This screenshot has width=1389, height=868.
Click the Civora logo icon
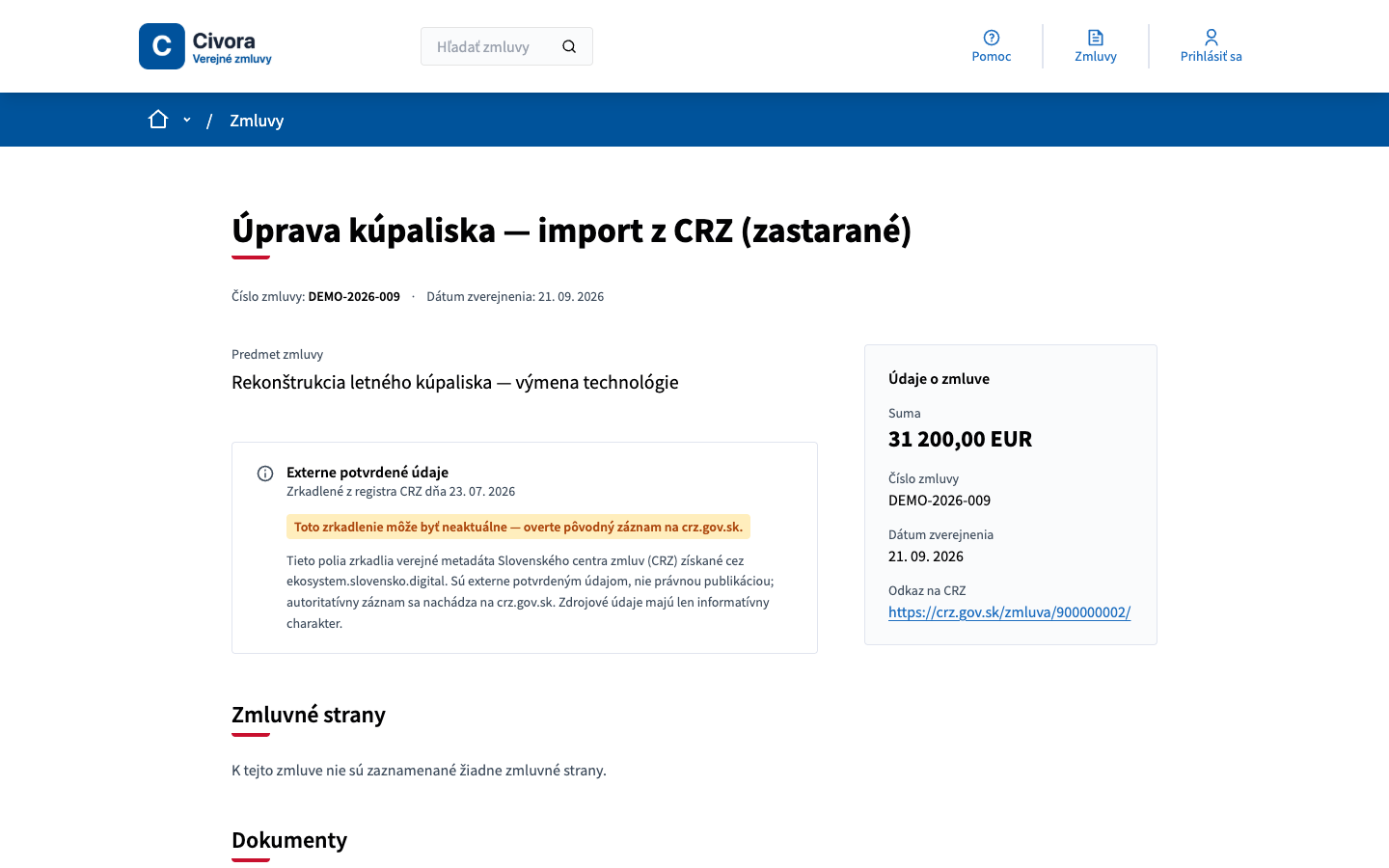[x=162, y=46]
